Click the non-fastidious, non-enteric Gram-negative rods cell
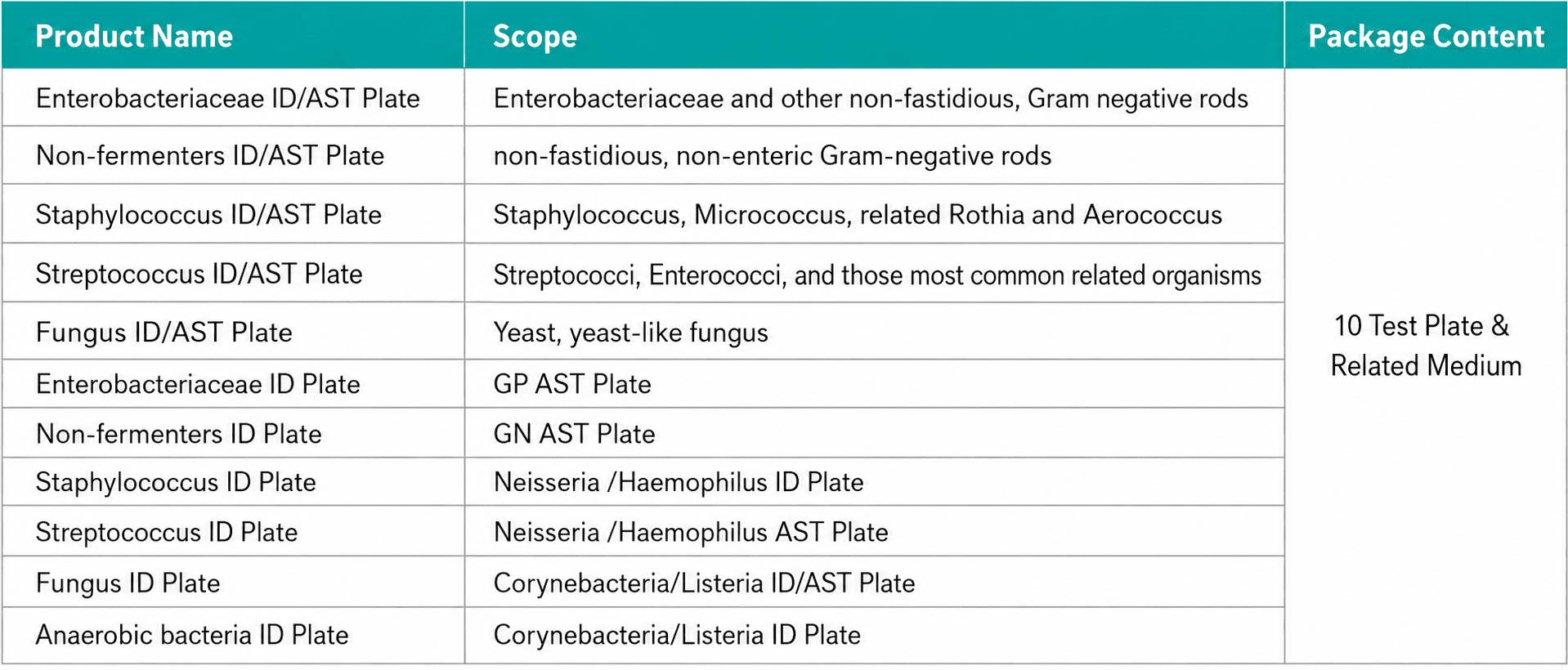Viewport: 1568px width, 670px height. [874, 155]
